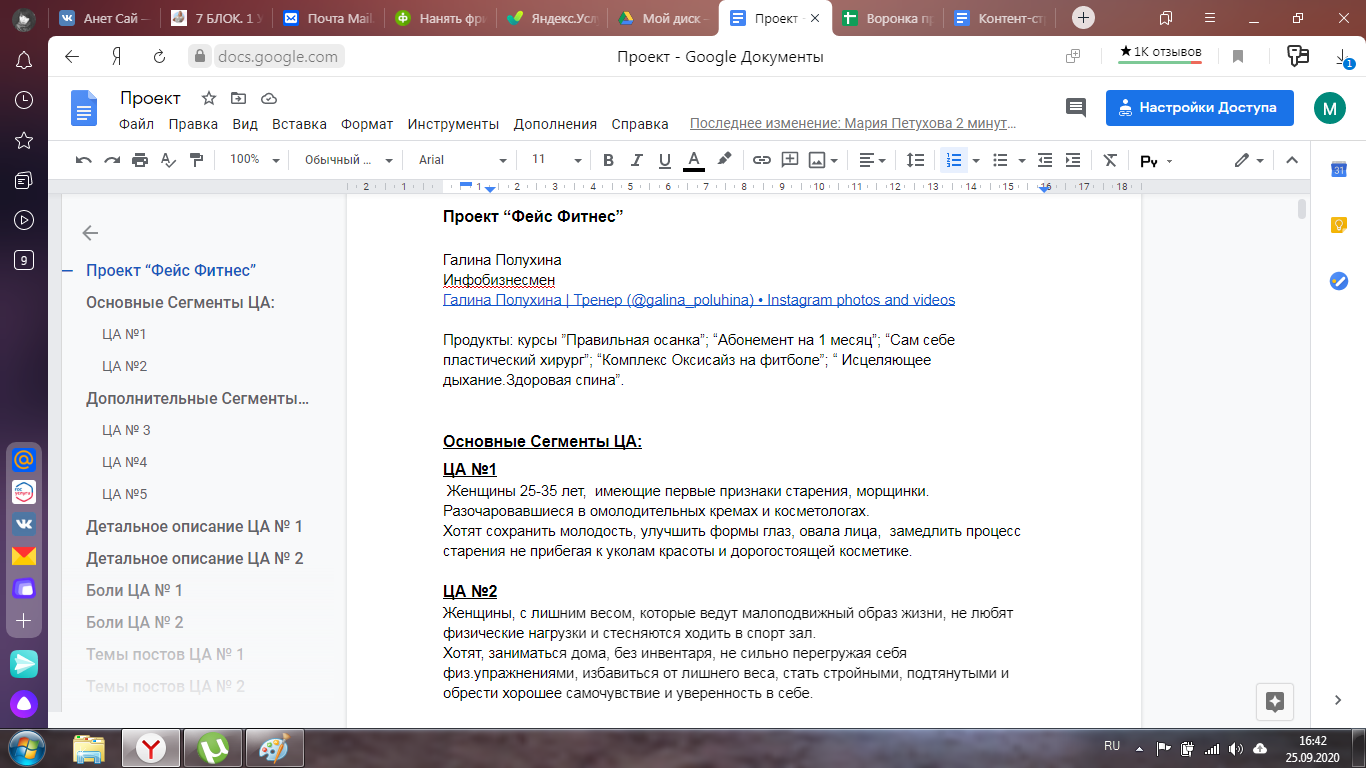Screen dimensions: 1366x768
Task: Click the Настройки Доступа button
Action: coord(1200,108)
